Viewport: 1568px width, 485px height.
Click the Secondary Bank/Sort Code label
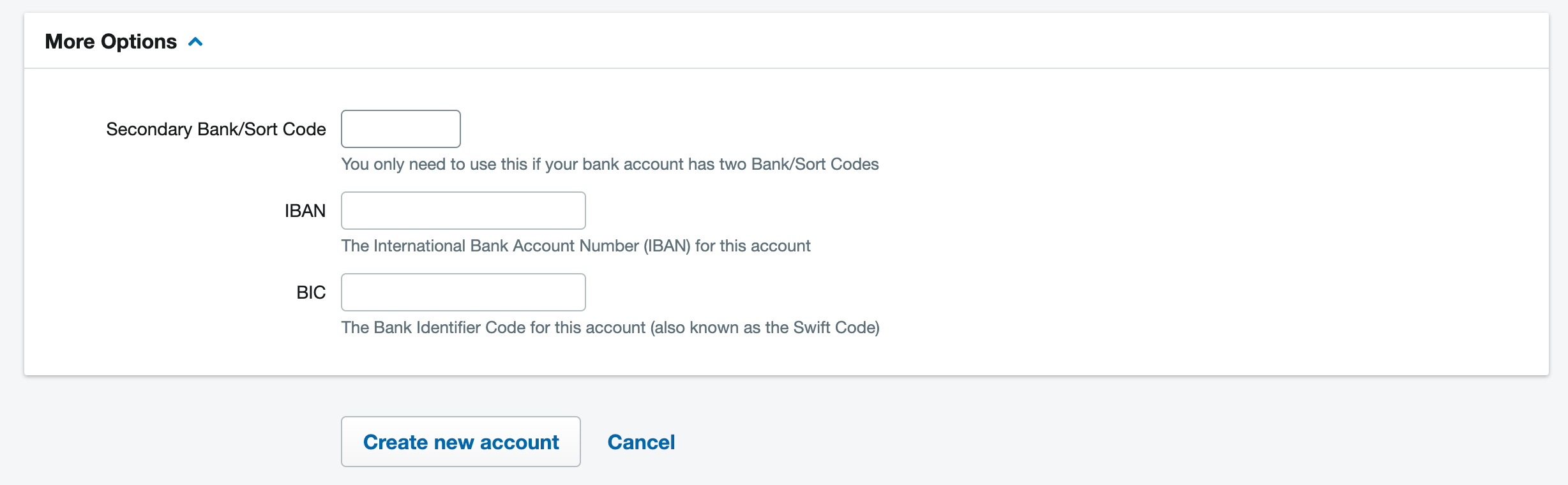click(216, 128)
